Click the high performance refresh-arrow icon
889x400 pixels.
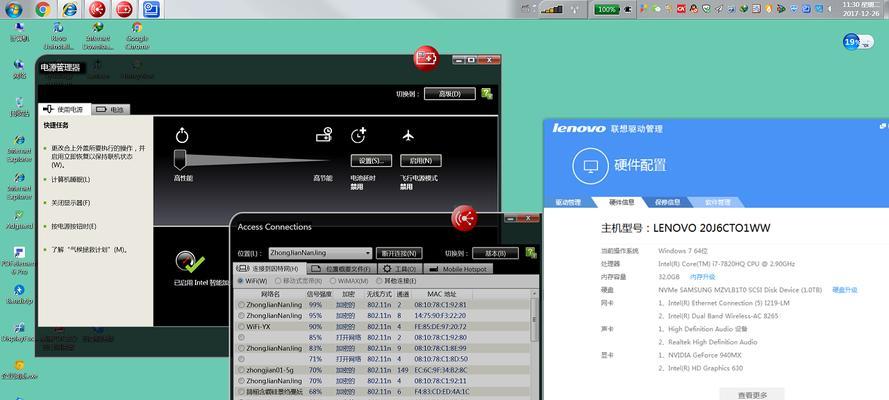pos(182,135)
